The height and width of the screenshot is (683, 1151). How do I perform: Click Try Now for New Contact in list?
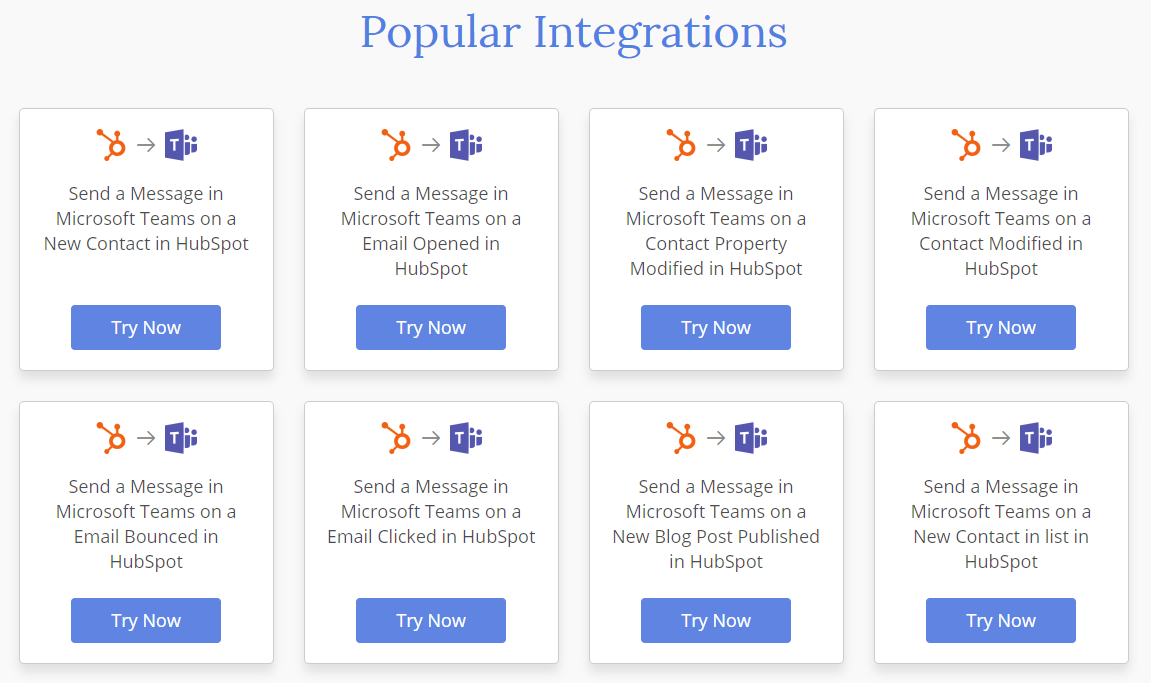point(1000,620)
